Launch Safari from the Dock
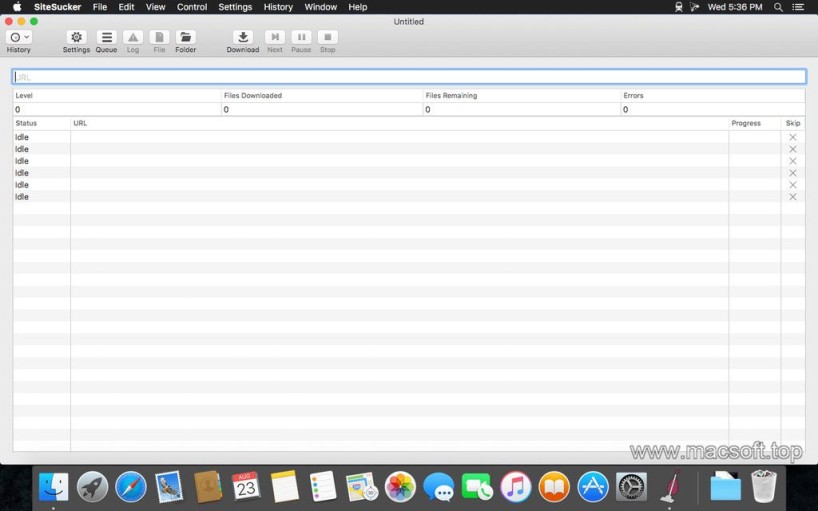818x511 pixels. 131,487
